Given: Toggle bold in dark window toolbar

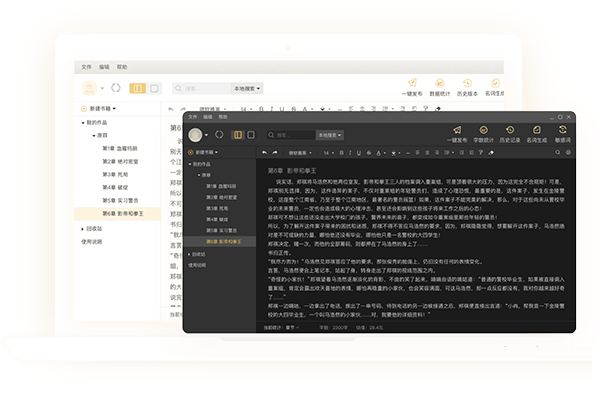Looking at the screenshot, I should pyautogui.click(x=341, y=153).
